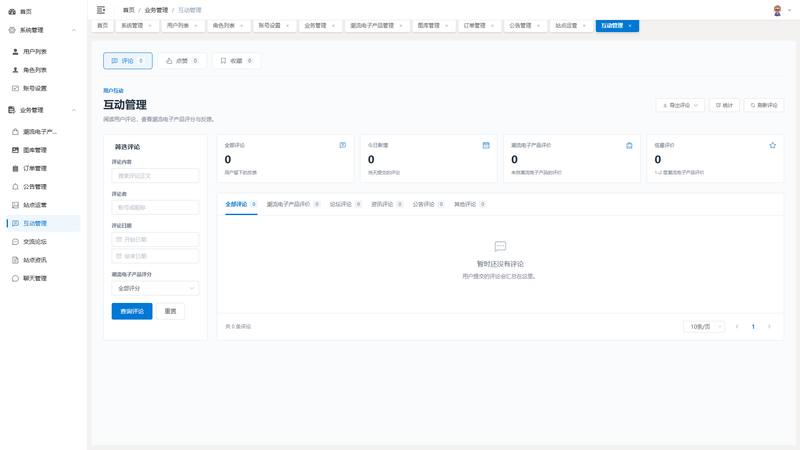Click the 刷新评论 button
The width and height of the screenshot is (800, 450).
coord(764,105)
